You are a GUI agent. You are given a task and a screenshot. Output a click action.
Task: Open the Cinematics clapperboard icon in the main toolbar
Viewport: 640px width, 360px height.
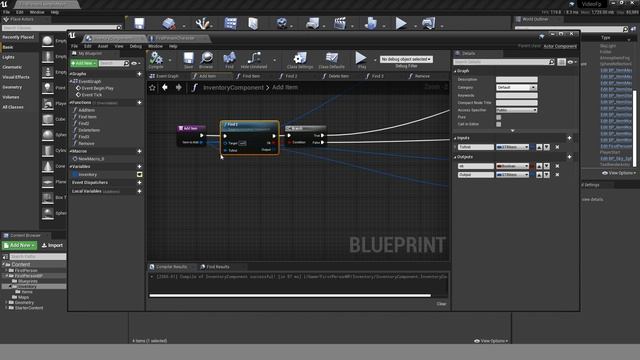click(340, 23)
